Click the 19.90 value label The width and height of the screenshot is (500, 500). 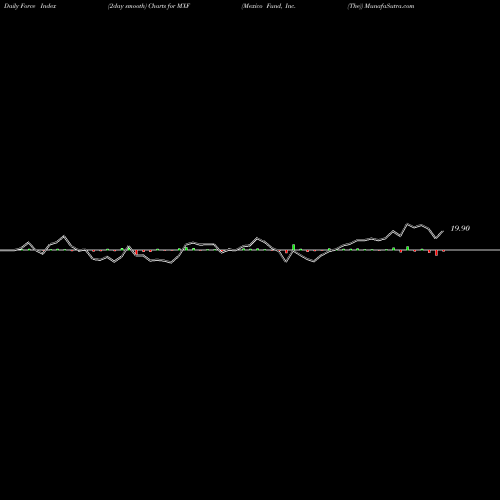[x=460, y=228]
